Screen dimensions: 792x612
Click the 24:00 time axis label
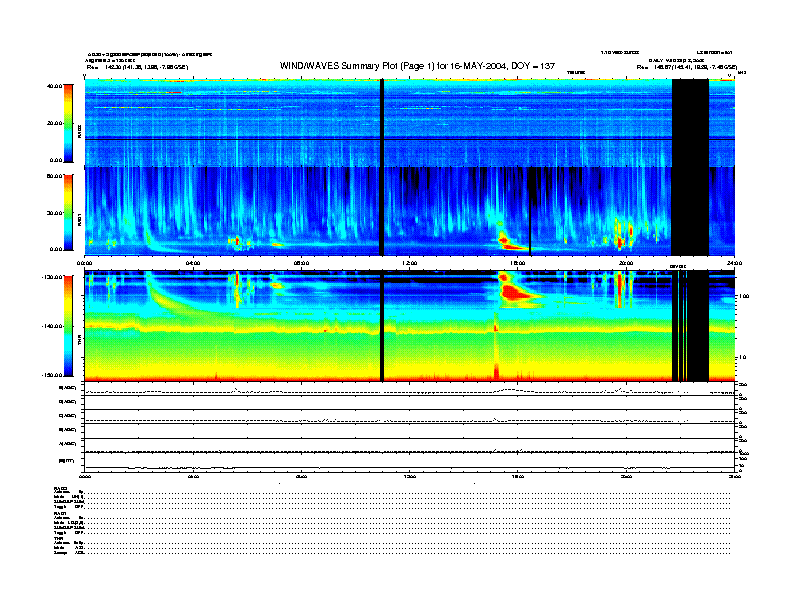[x=733, y=263]
